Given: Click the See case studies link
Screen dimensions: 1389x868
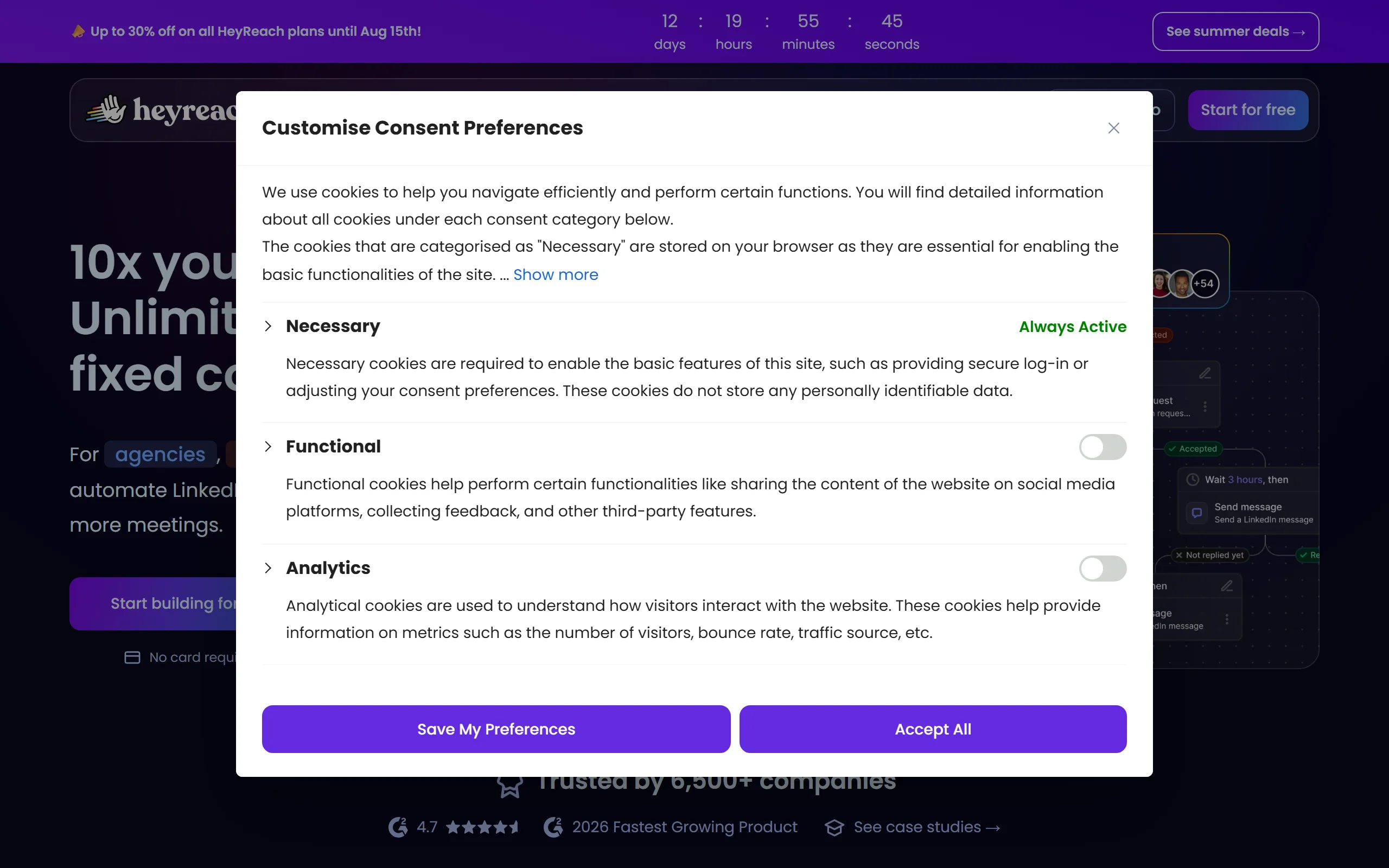Looking at the screenshot, I should [926, 827].
